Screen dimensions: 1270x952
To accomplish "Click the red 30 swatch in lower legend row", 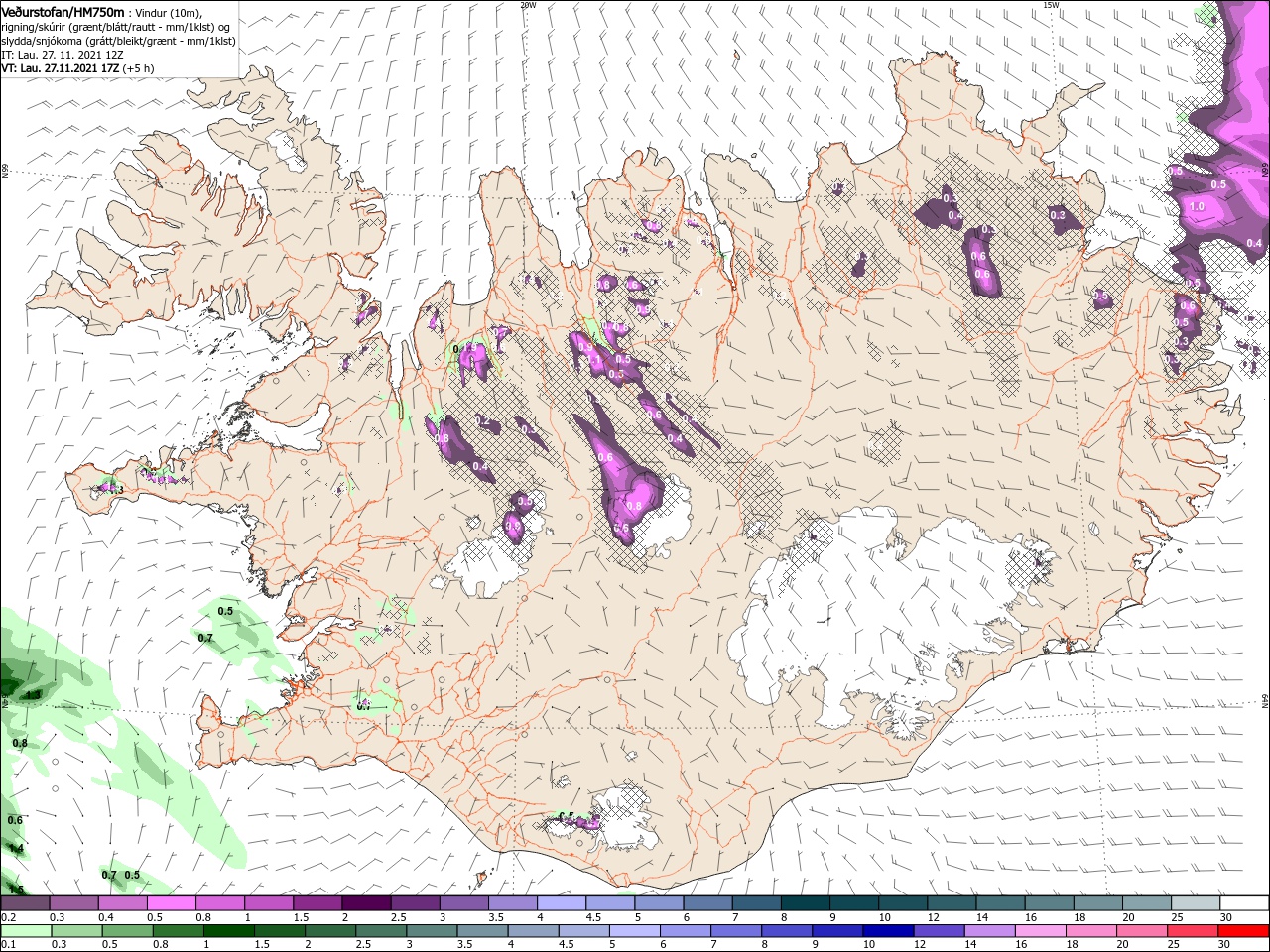I will pyautogui.click(x=1243, y=931).
